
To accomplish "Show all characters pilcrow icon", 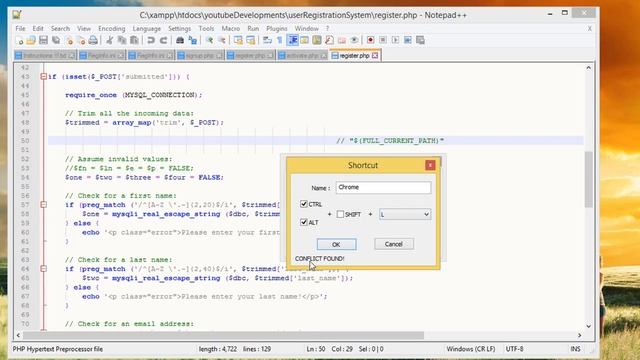I will click(280, 40).
